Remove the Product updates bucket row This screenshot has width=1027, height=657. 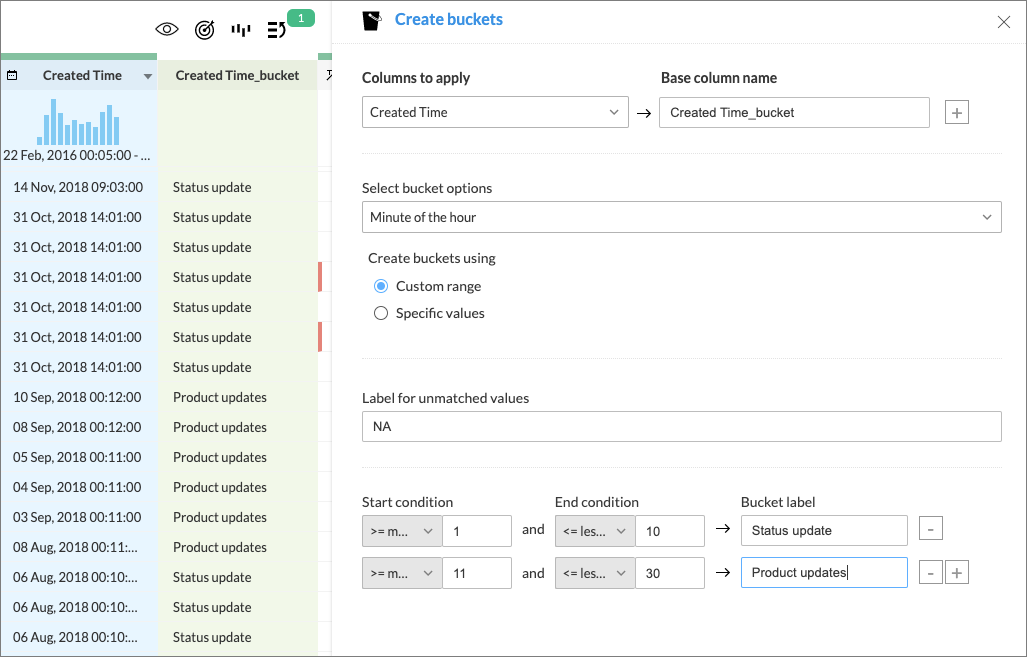[x=930, y=573]
